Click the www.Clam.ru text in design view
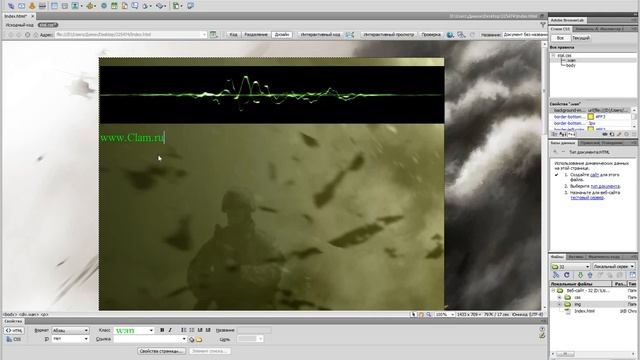The width and height of the screenshot is (640, 360). tap(132, 138)
